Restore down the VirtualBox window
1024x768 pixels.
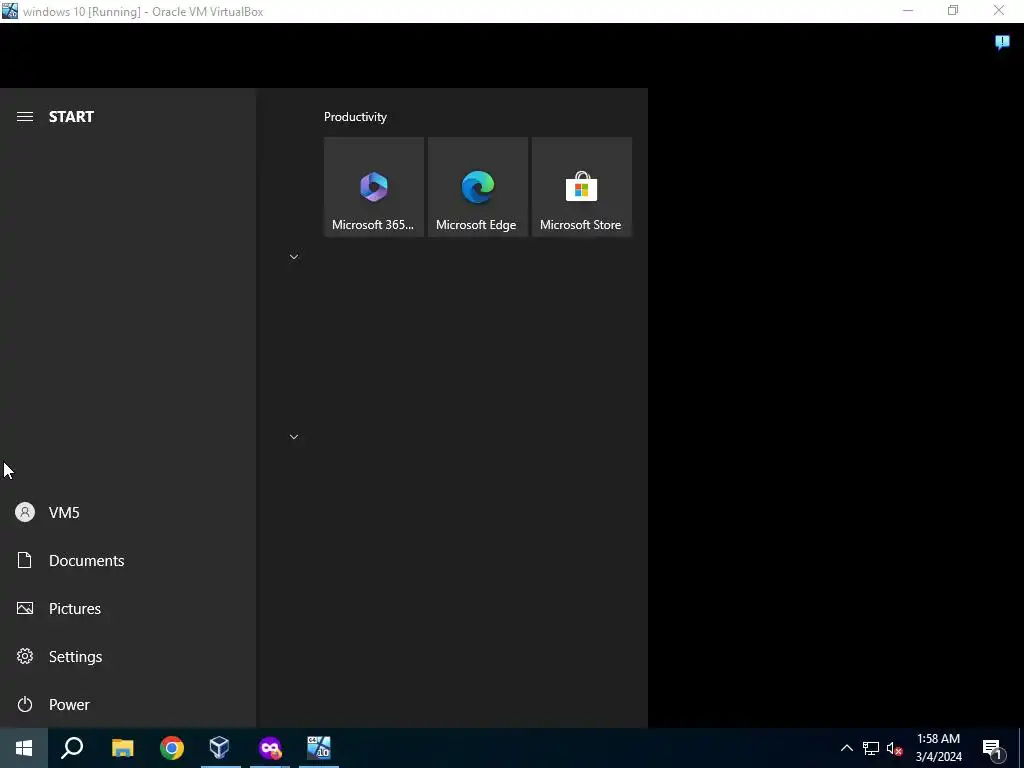[x=953, y=11]
